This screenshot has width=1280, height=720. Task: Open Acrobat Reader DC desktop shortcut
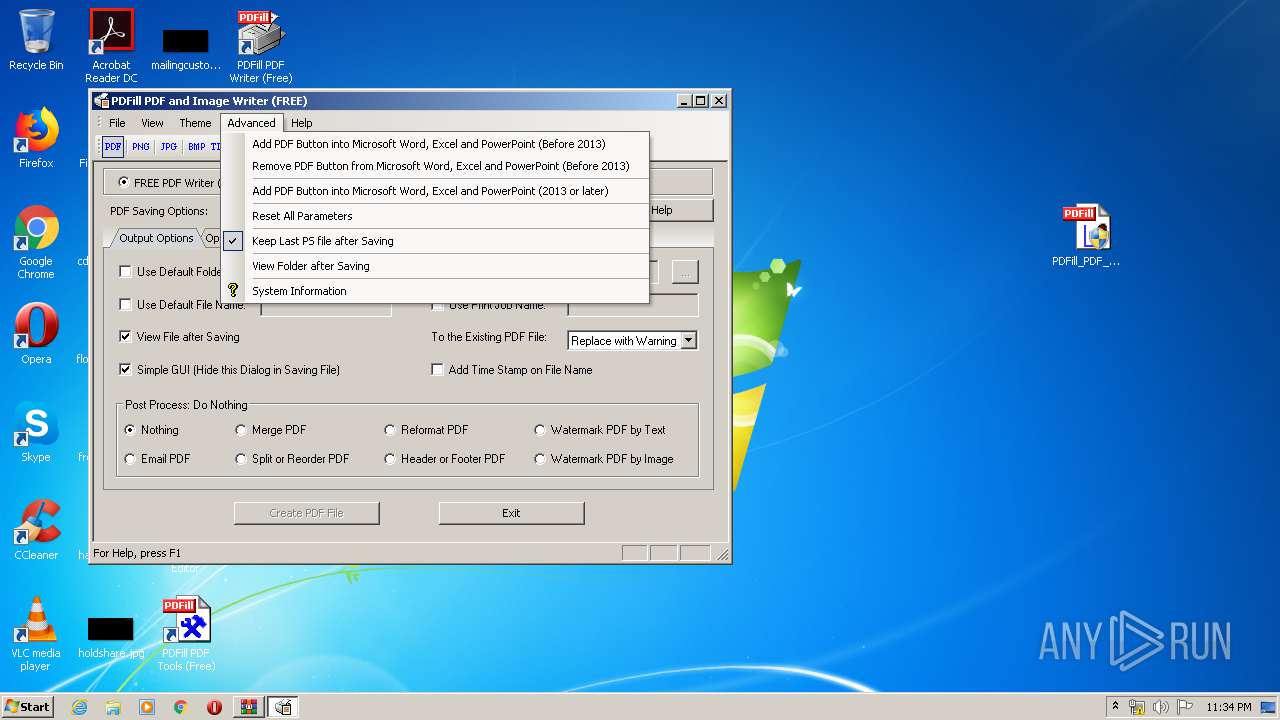point(111,46)
